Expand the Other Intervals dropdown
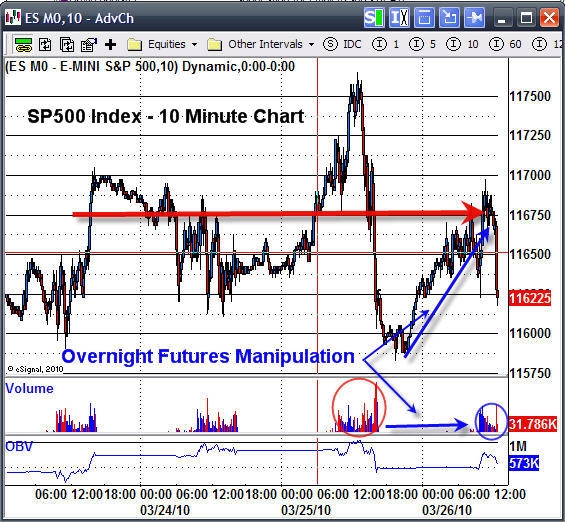The height and width of the screenshot is (522, 565). point(261,45)
